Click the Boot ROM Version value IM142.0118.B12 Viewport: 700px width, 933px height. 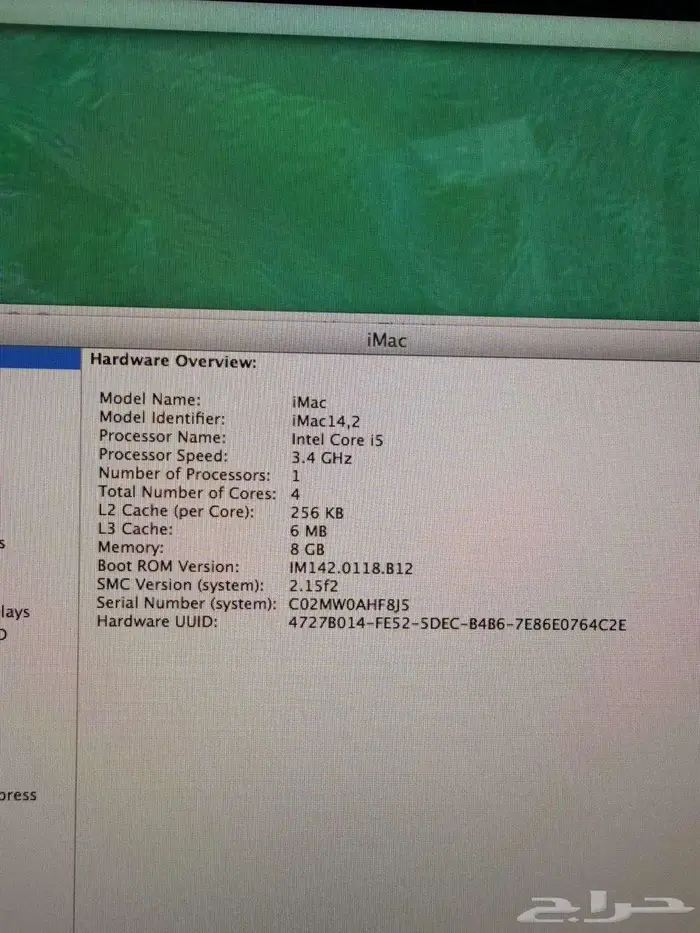click(x=350, y=567)
